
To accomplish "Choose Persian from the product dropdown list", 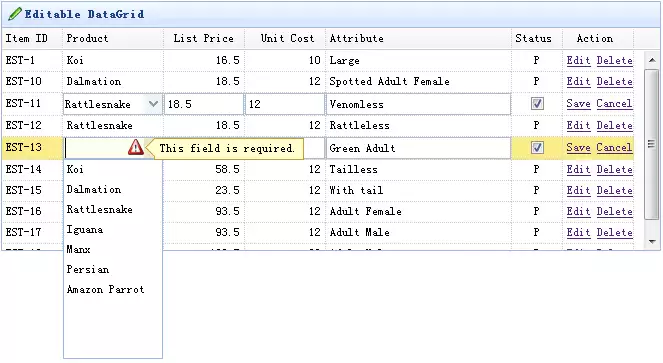I will pyautogui.click(x=113, y=269).
